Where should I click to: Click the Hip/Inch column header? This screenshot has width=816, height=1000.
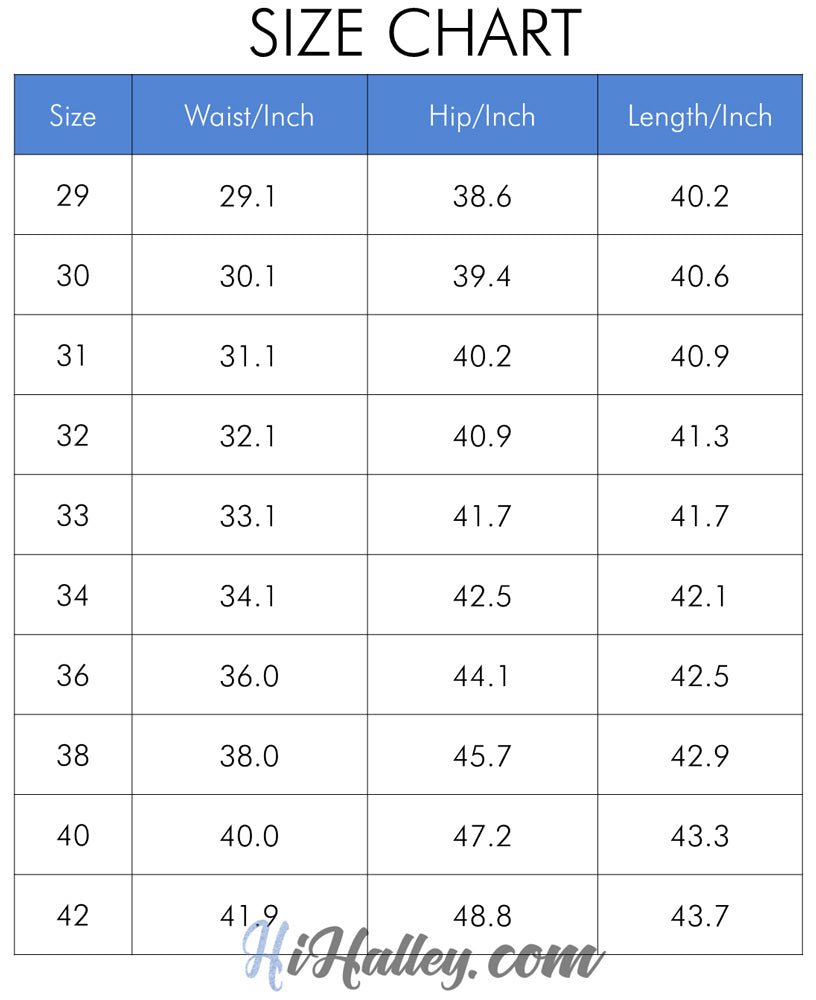click(x=482, y=116)
